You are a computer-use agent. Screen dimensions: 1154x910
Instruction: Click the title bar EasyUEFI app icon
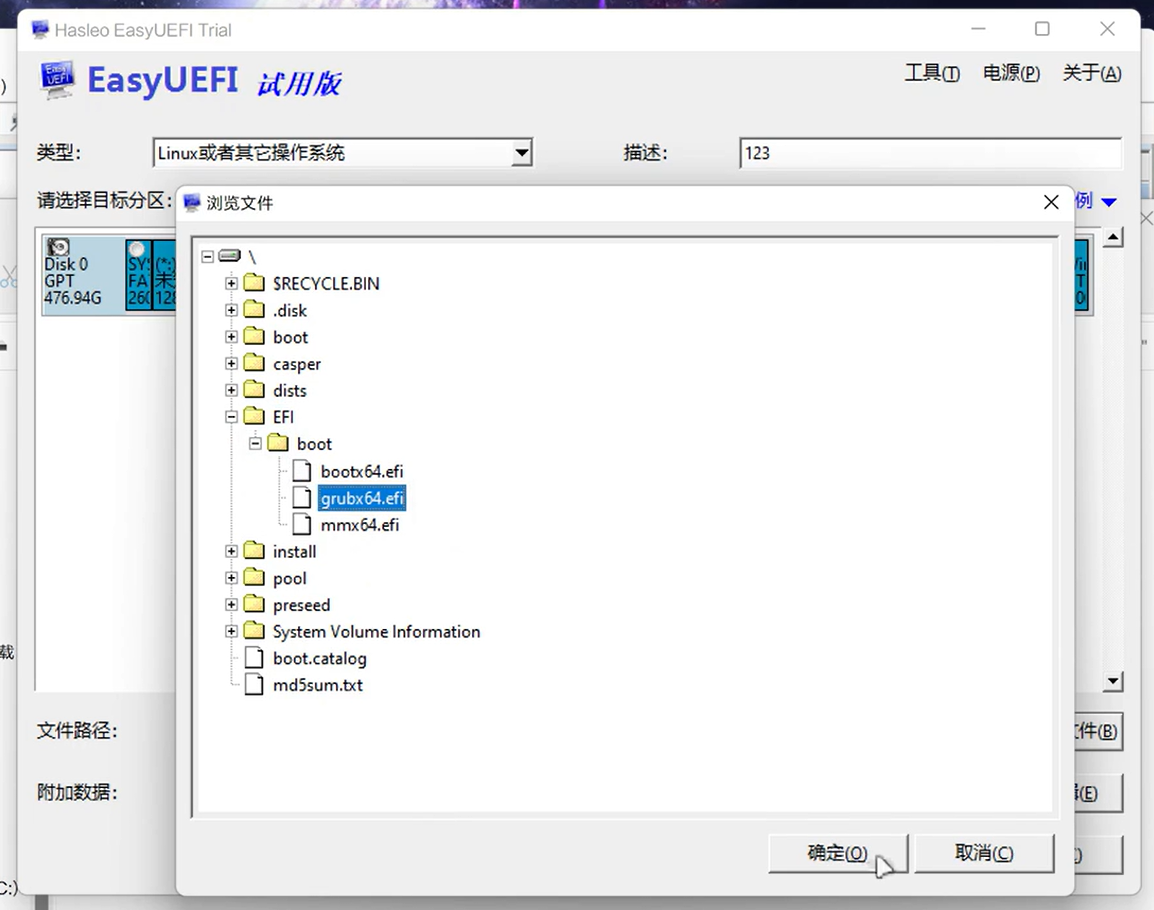pyautogui.click(x=40, y=30)
